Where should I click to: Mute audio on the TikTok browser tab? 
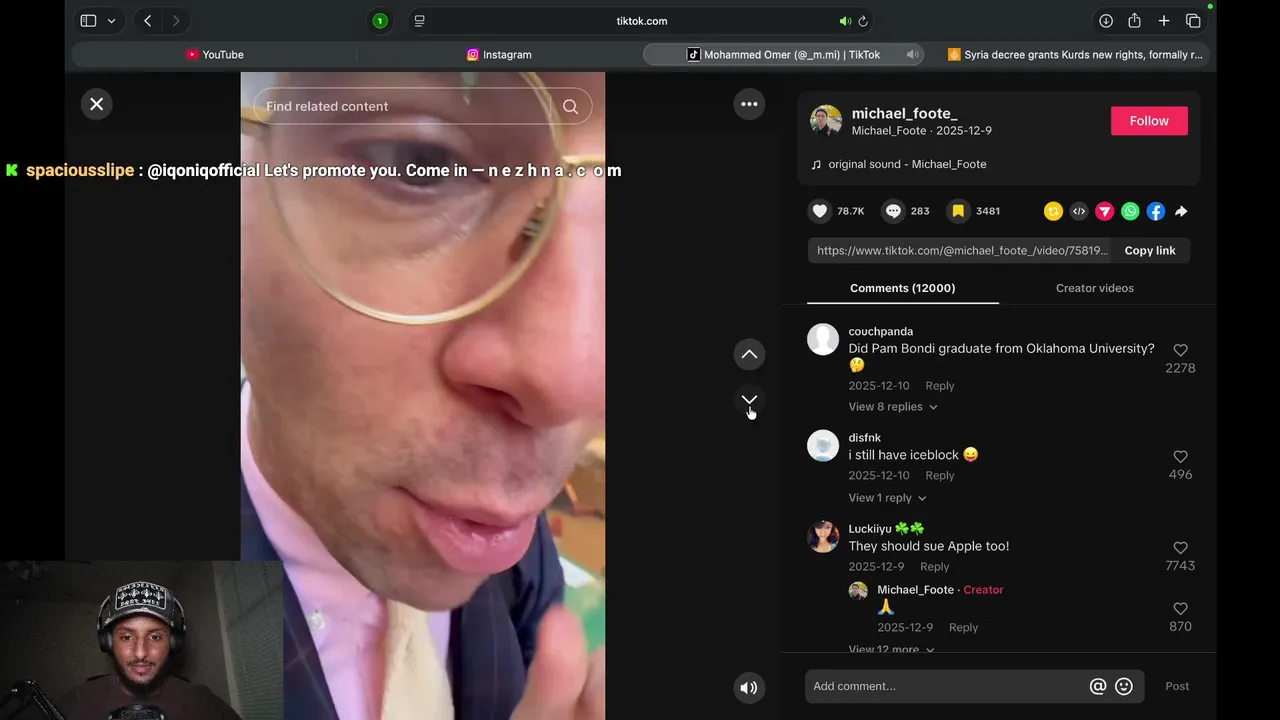pos(912,55)
